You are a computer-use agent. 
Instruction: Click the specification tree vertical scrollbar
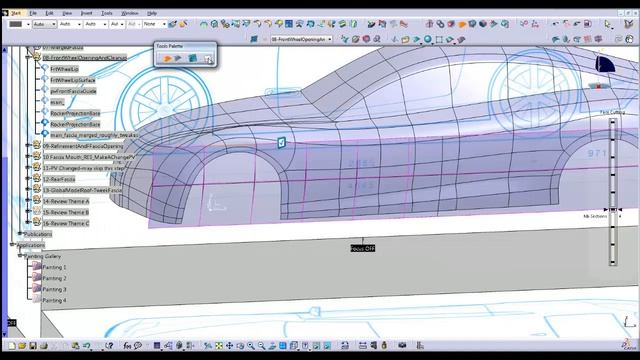tap(5, 192)
